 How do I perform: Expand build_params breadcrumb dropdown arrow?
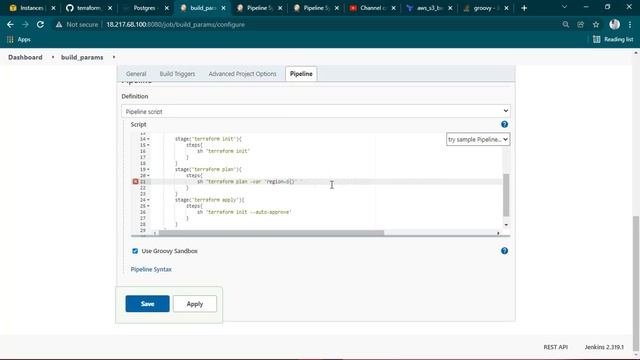(114, 57)
